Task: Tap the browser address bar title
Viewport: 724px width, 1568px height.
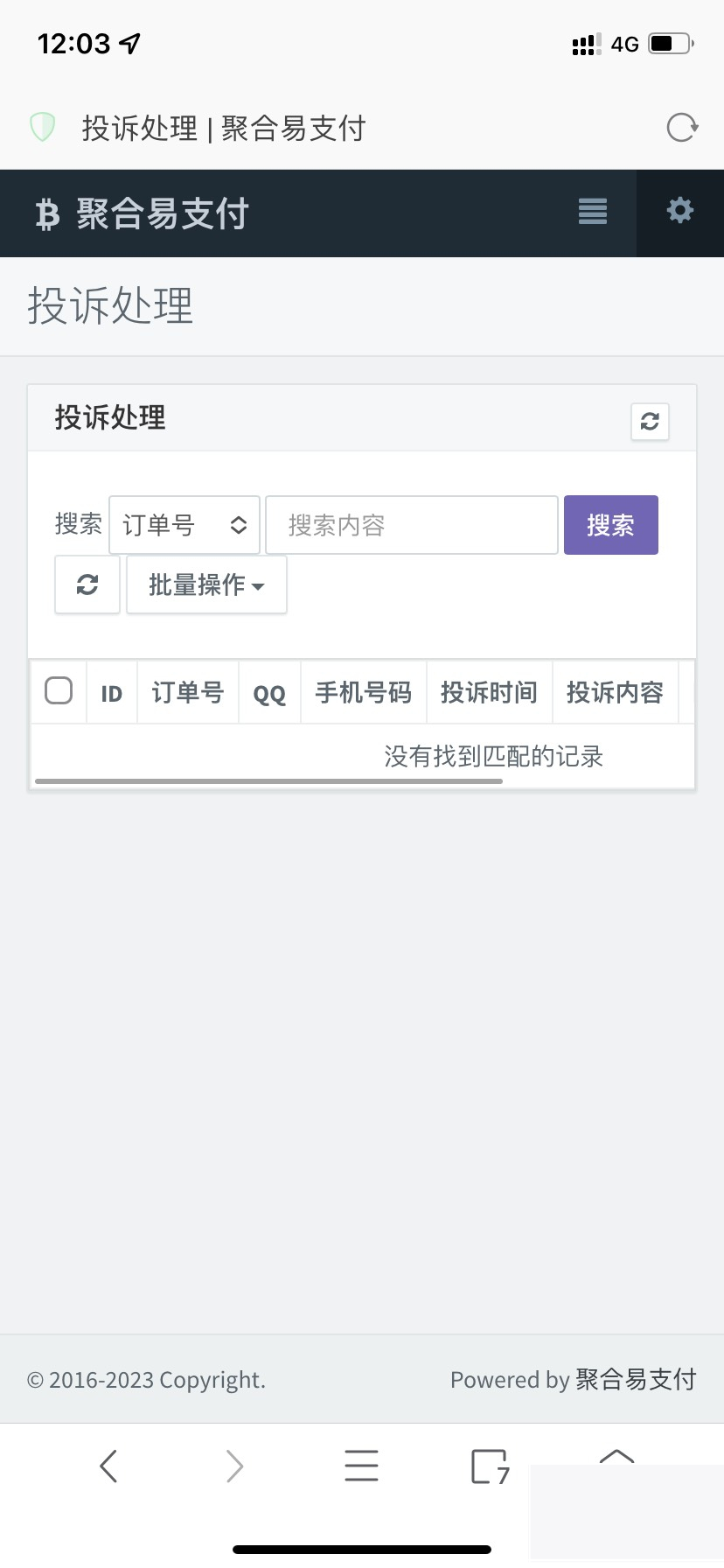Action: pos(224,129)
